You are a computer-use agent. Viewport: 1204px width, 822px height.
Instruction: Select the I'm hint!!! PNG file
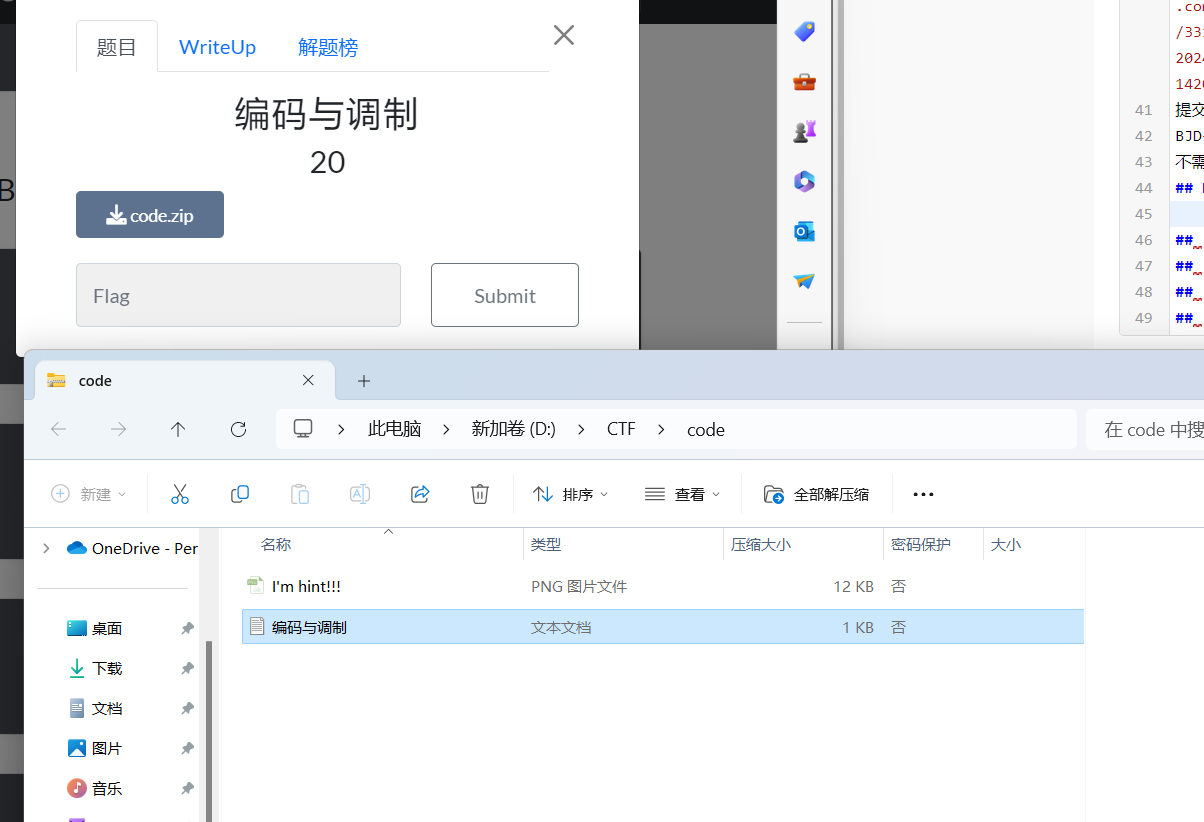tap(663, 586)
